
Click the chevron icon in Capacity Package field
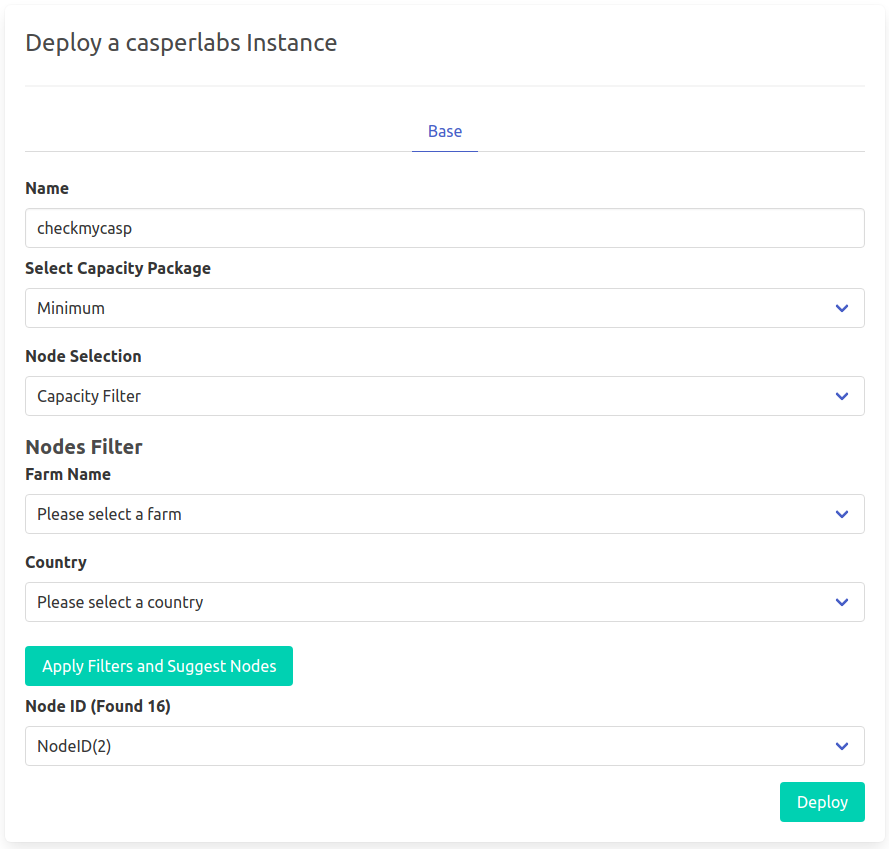click(842, 308)
